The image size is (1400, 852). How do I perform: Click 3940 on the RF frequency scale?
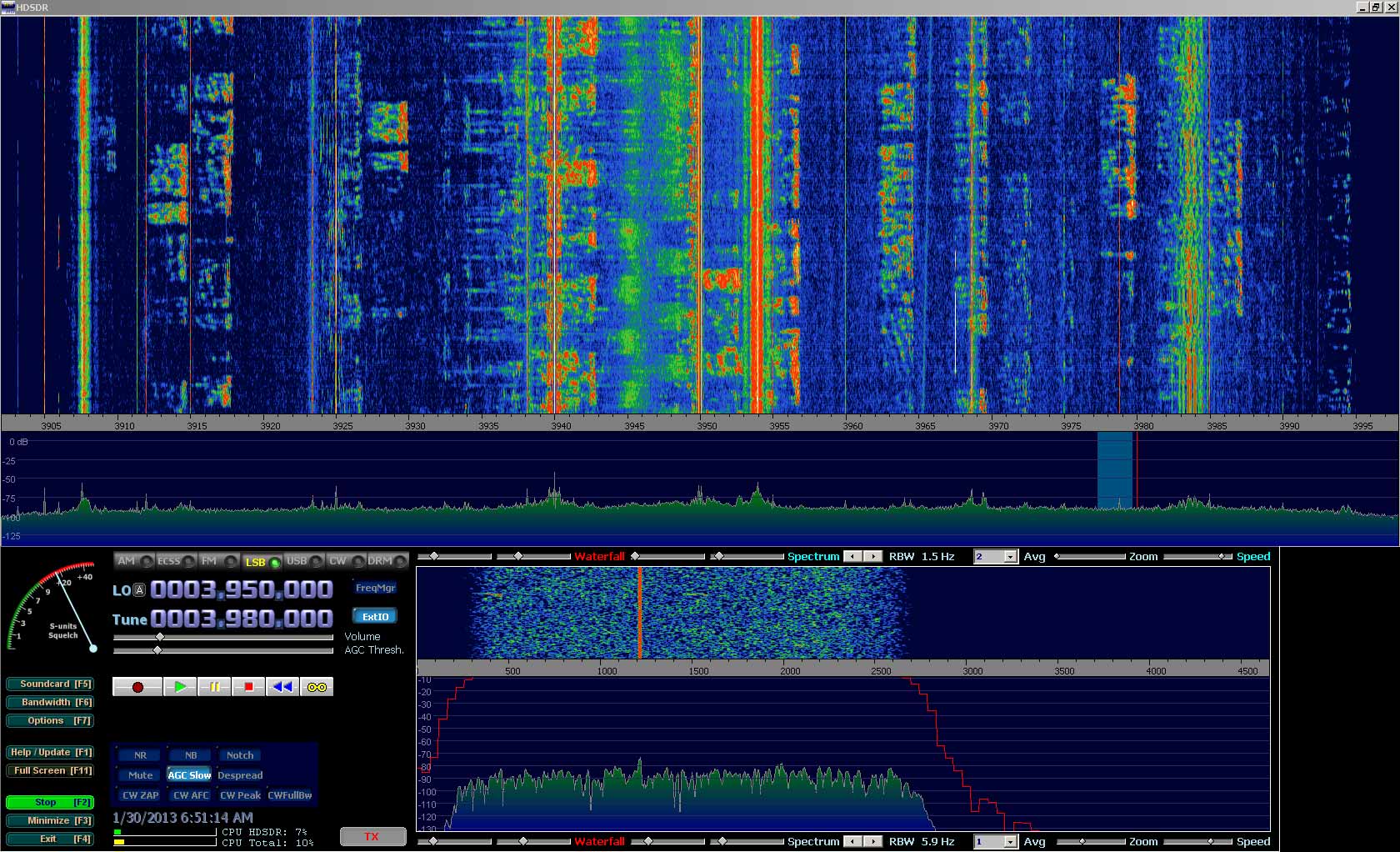(x=561, y=426)
